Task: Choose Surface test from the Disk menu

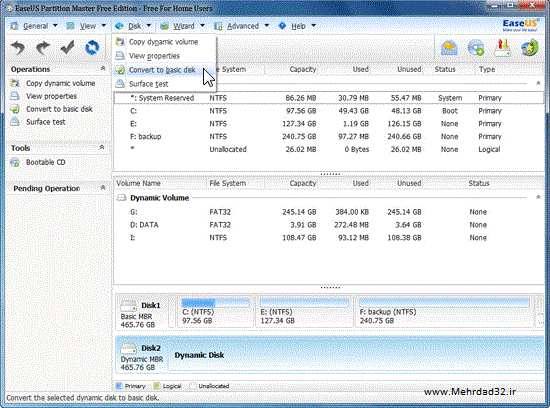Action: click(164, 84)
